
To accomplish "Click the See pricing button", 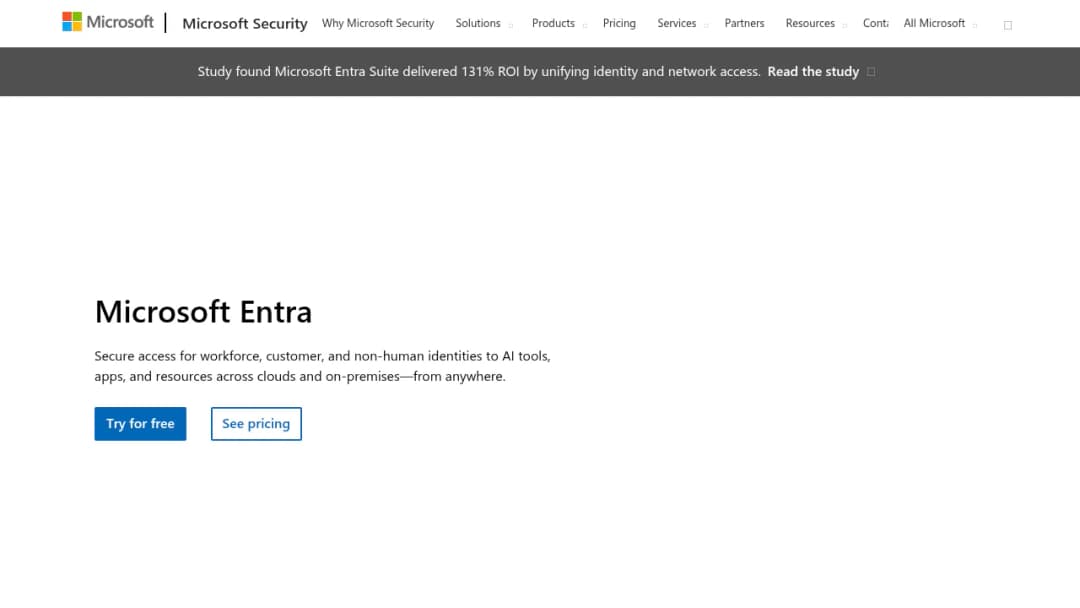I will tap(256, 423).
